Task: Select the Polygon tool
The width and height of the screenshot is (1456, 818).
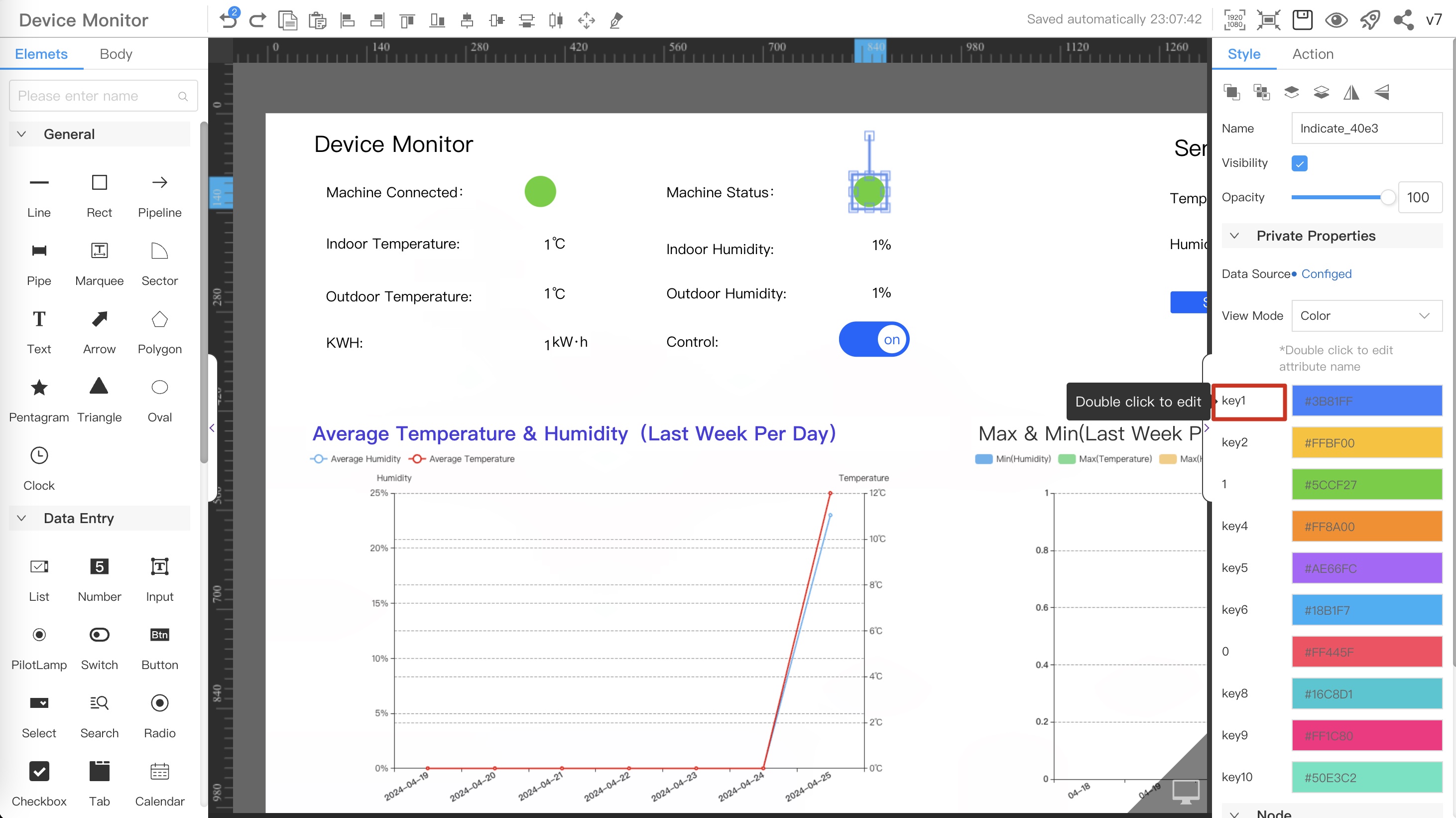Action: click(159, 330)
